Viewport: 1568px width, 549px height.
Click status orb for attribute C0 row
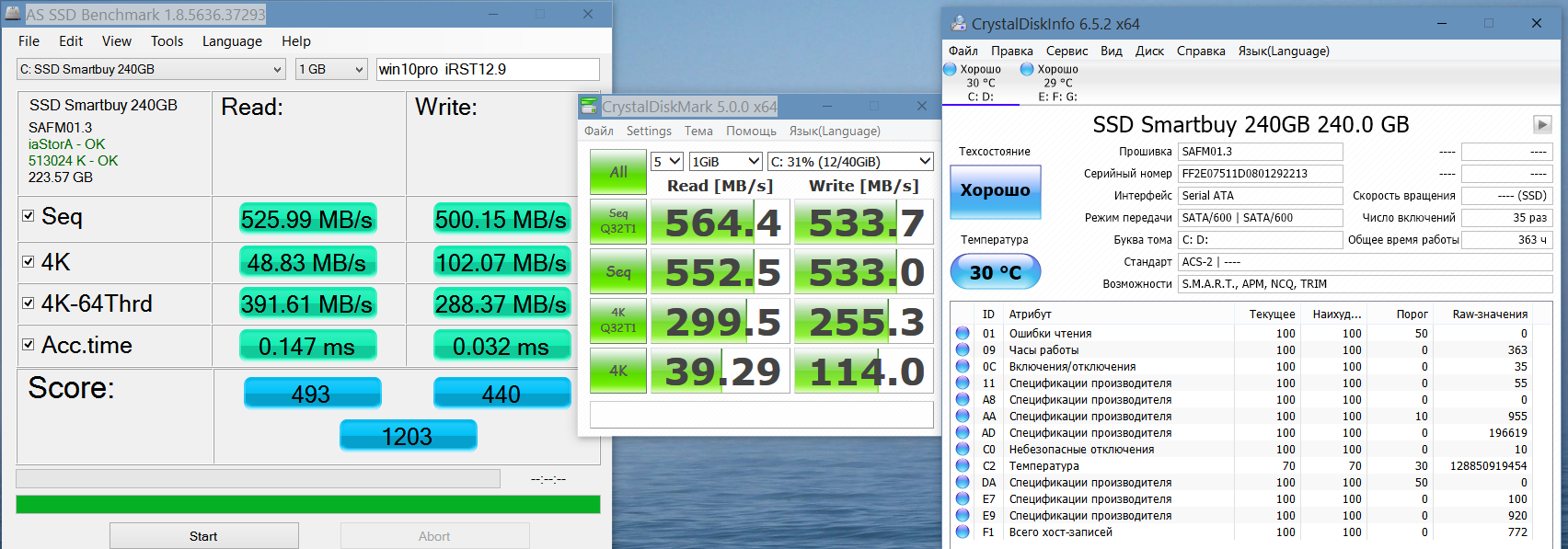tap(963, 449)
